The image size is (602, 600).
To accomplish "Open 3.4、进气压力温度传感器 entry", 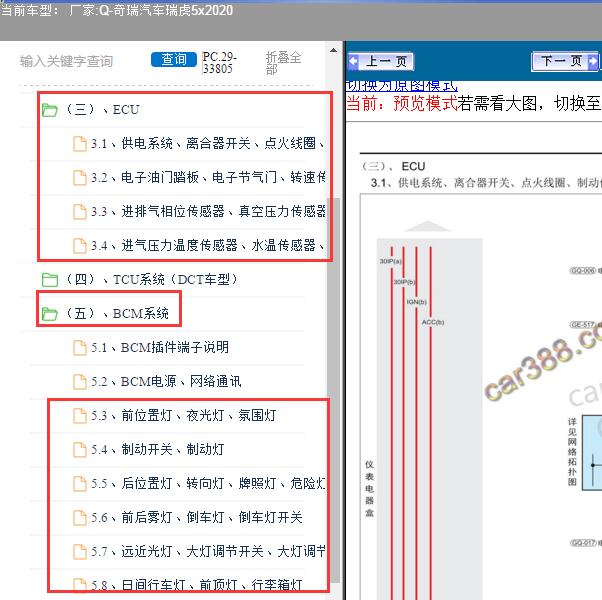I will (x=208, y=245).
